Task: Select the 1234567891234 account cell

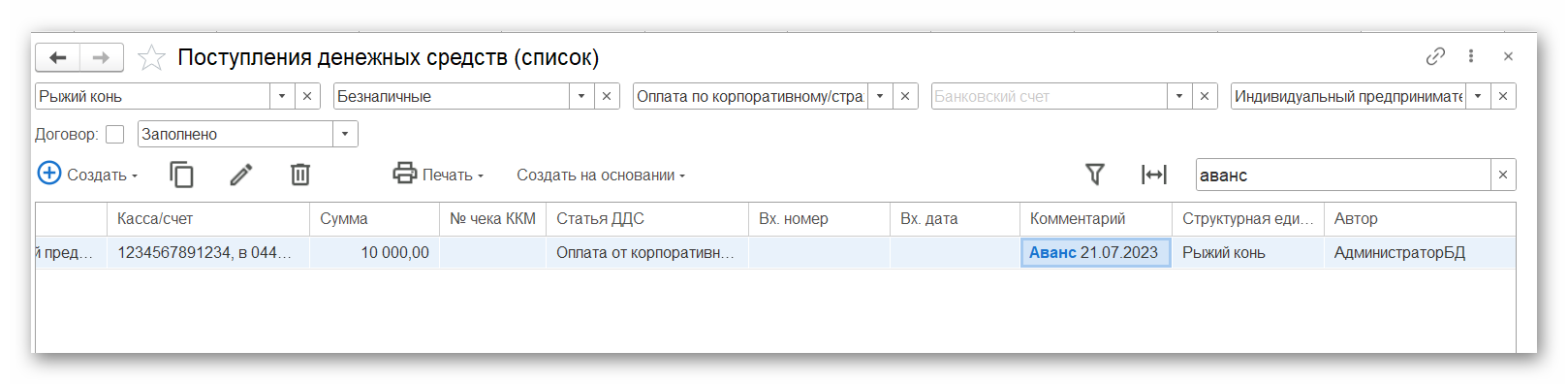Action: [208, 252]
